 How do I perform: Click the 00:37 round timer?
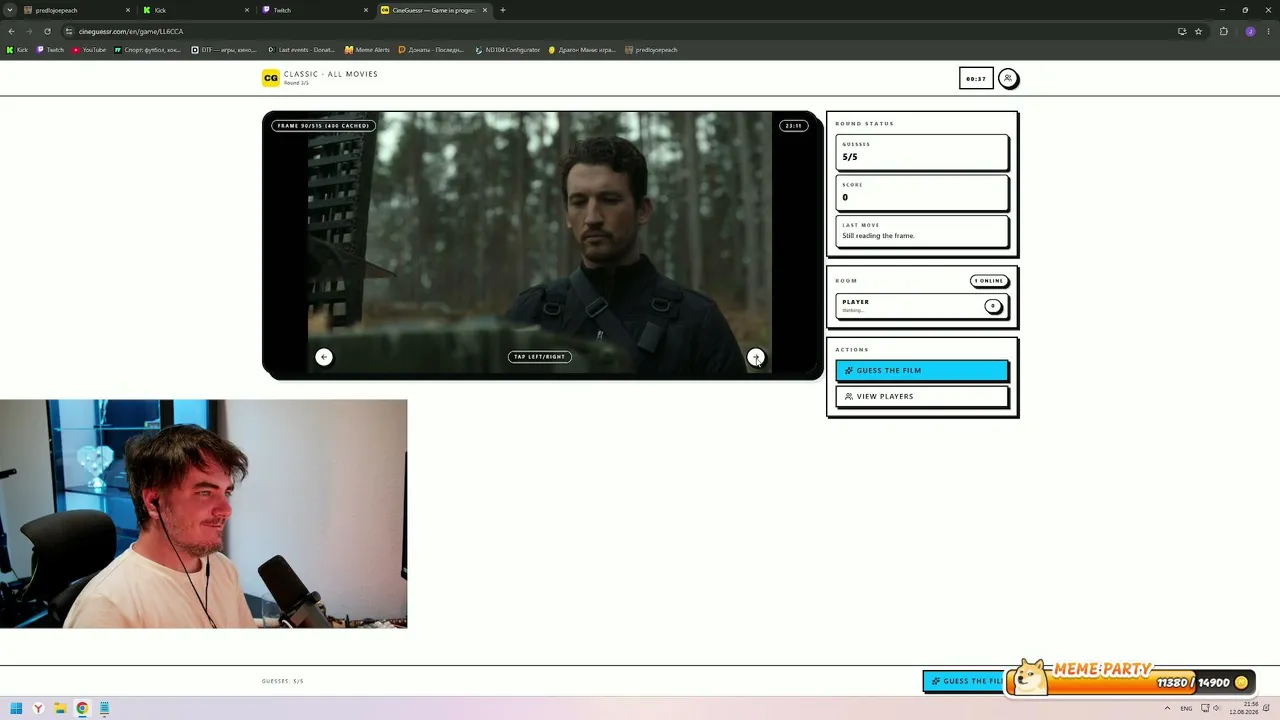pyautogui.click(x=976, y=78)
